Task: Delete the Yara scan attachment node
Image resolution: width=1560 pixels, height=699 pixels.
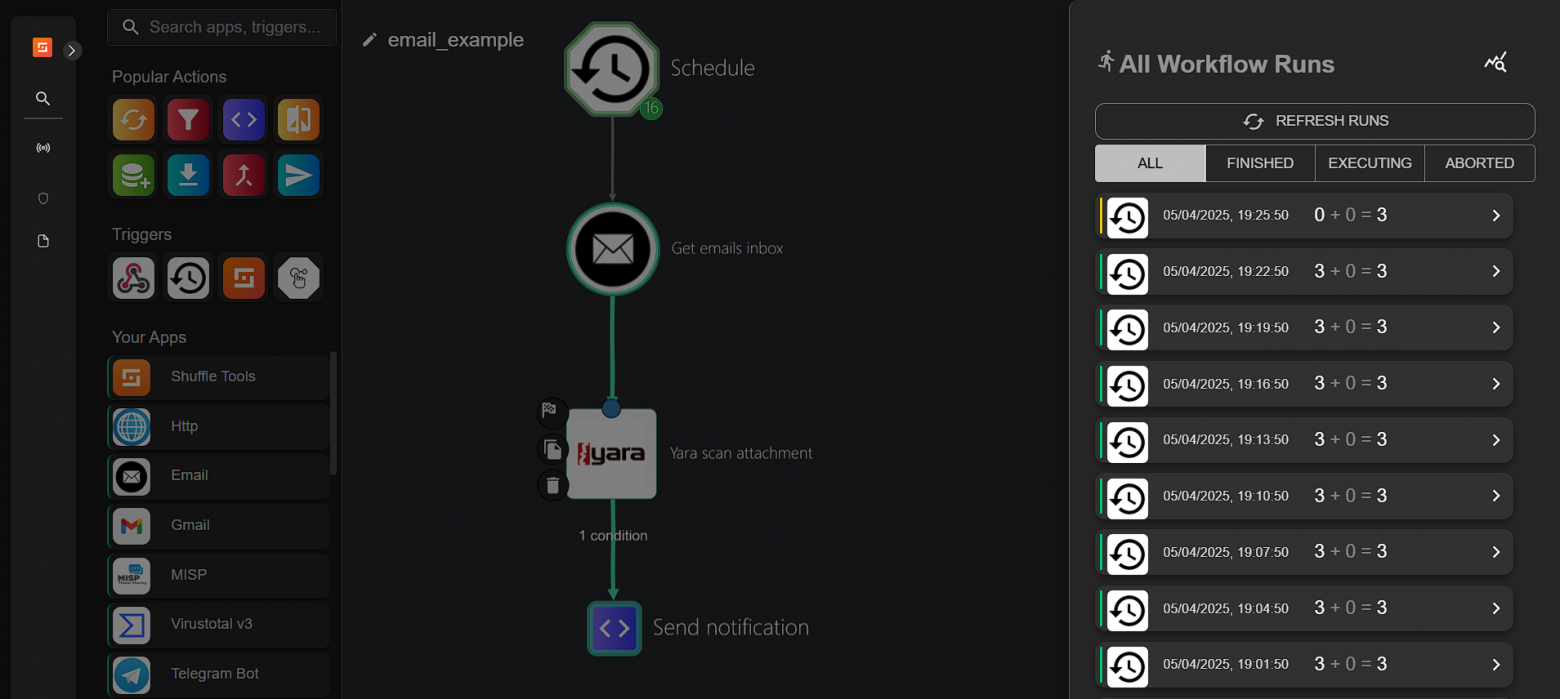Action: coord(552,486)
